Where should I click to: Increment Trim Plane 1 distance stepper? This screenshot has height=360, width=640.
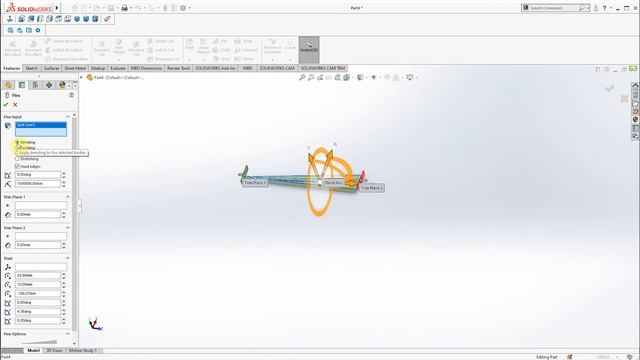coord(64,213)
